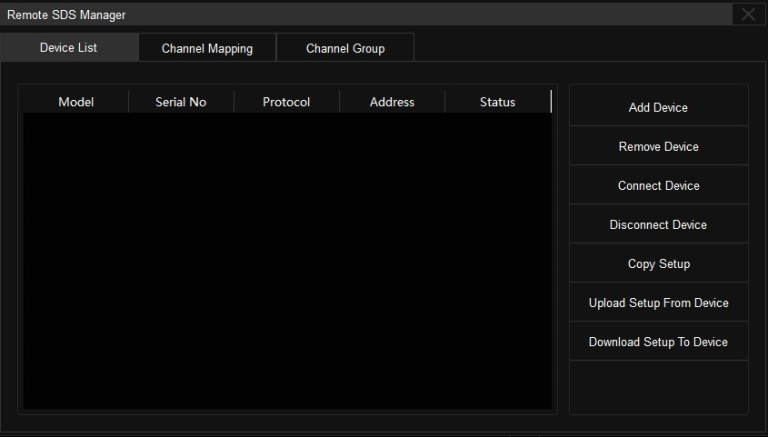Image resolution: width=768 pixels, height=437 pixels.
Task: Switch to the Device List tab
Action: 68,48
